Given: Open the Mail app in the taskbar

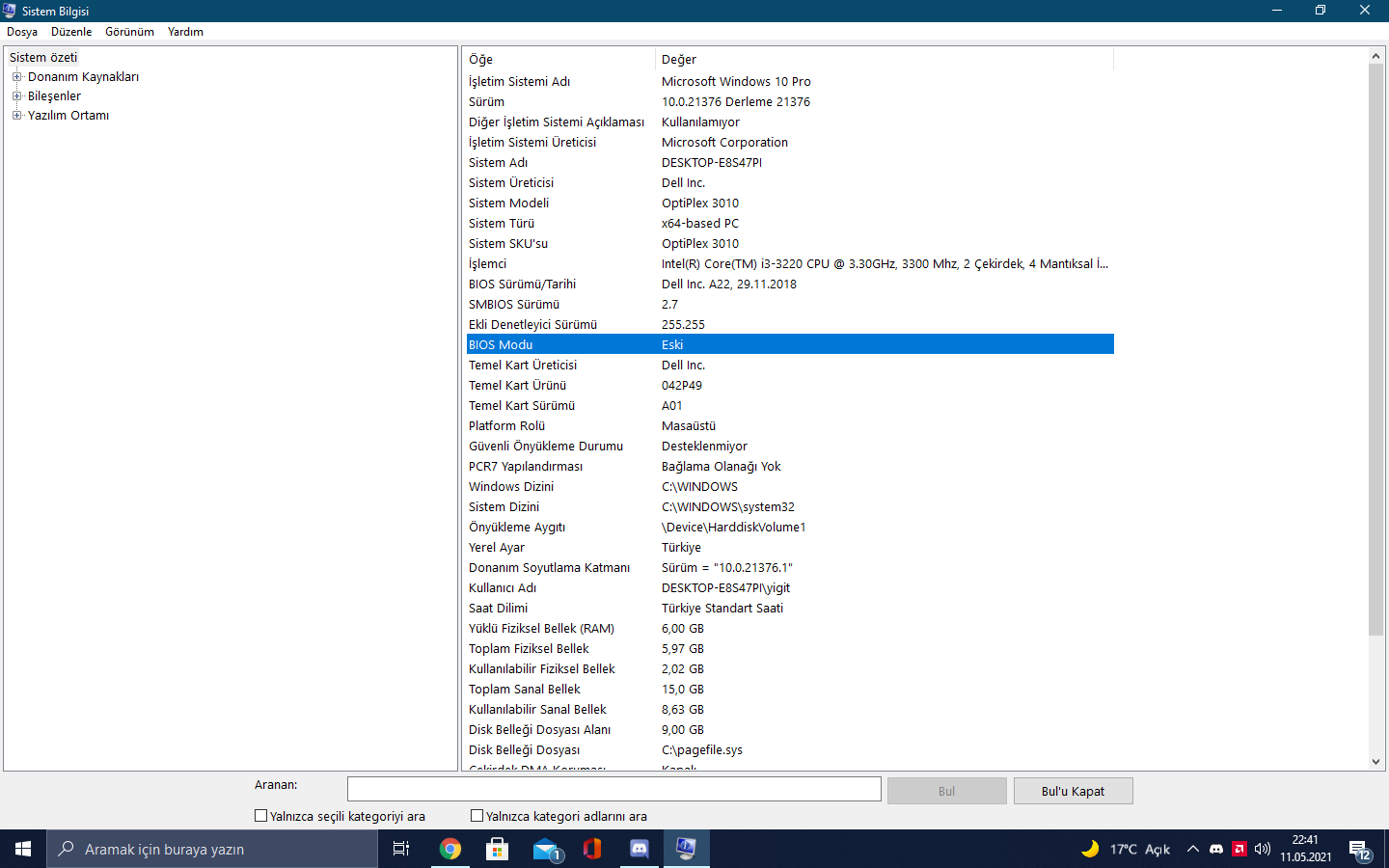Looking at the screenshot, I should [x=546, y=849].
